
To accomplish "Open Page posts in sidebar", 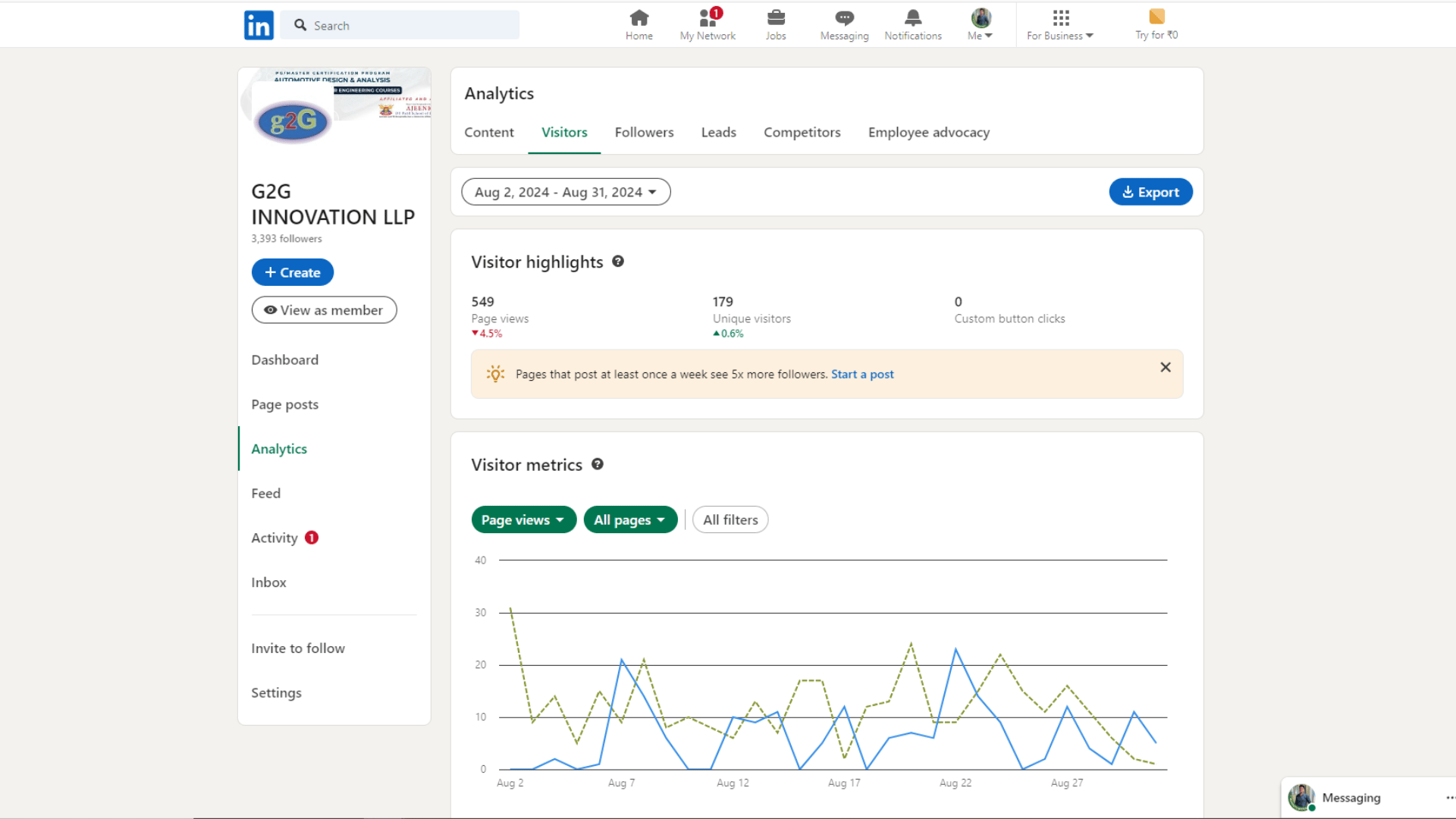I will click(285, 405).
